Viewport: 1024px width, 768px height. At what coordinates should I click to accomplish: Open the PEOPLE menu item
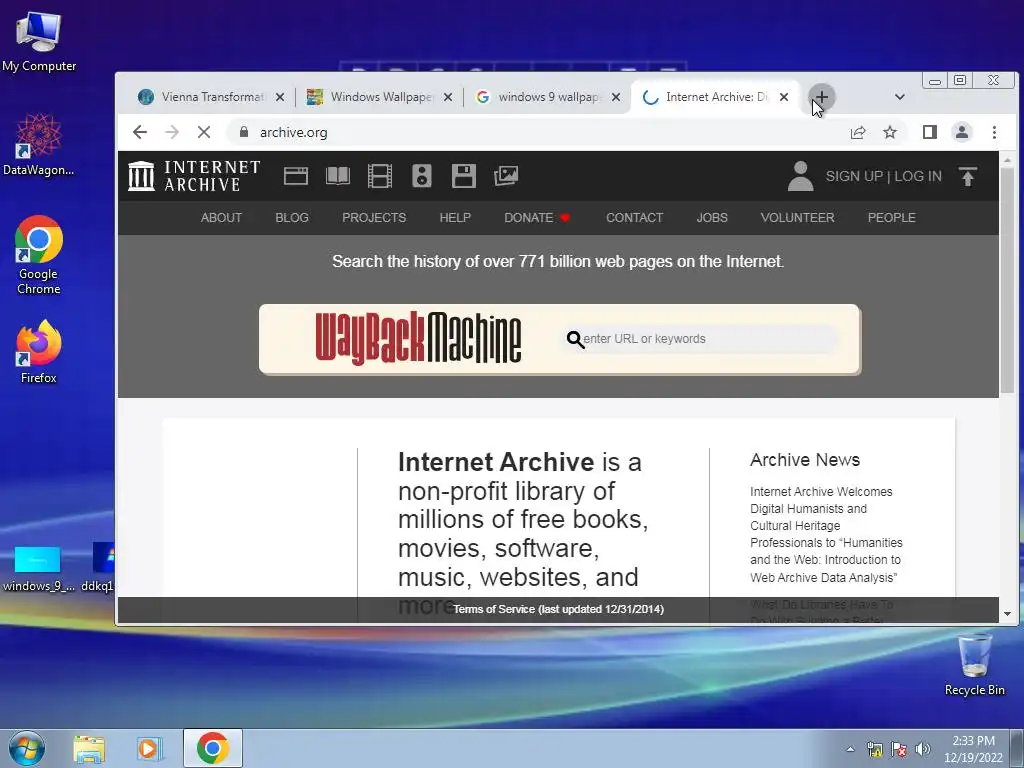891,218
